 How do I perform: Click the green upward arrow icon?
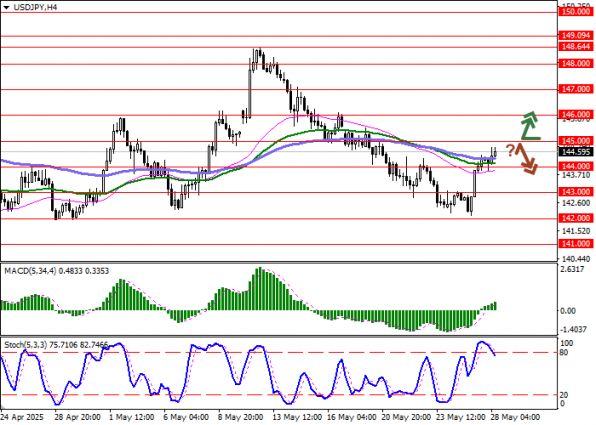point(530,125)
